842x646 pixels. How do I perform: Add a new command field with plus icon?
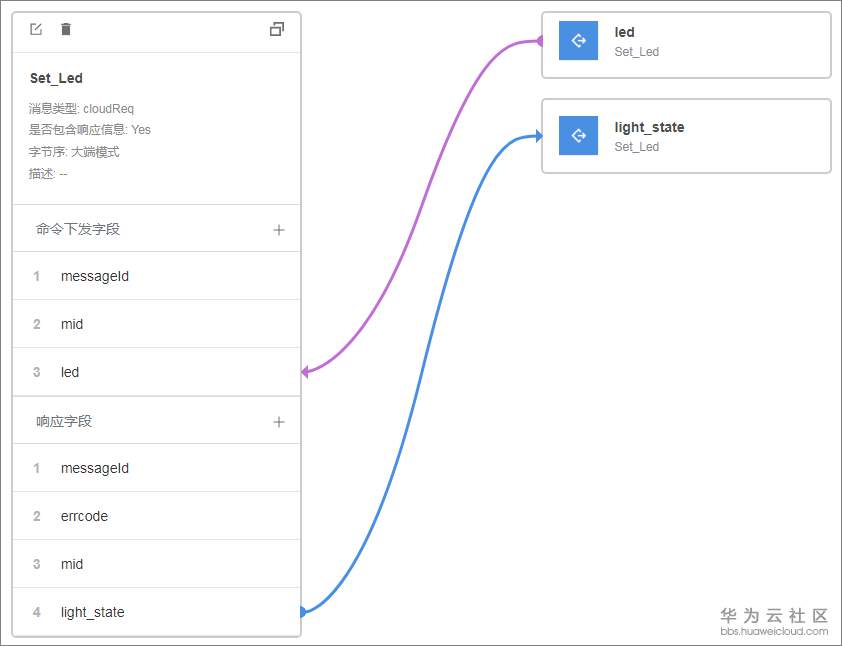[x=279, y=230]
